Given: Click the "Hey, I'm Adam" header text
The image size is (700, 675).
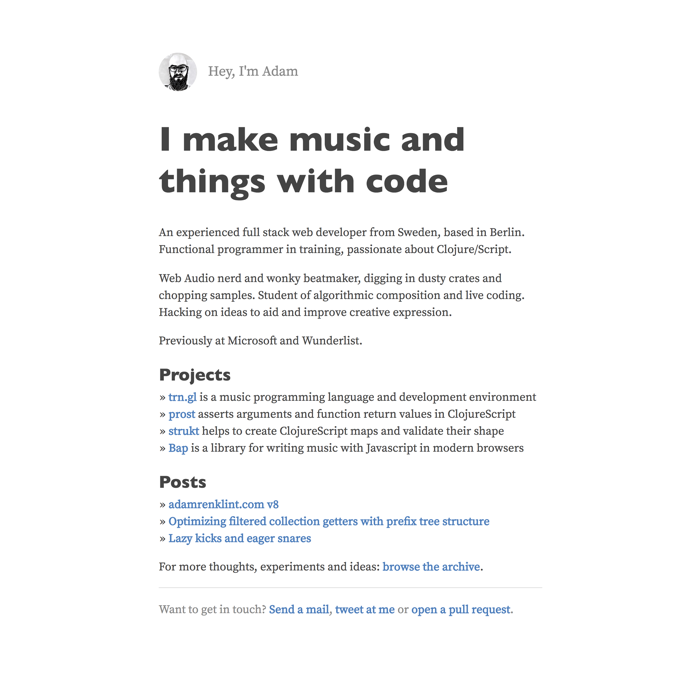Looking at the screenshot, I should pos(253,71).
